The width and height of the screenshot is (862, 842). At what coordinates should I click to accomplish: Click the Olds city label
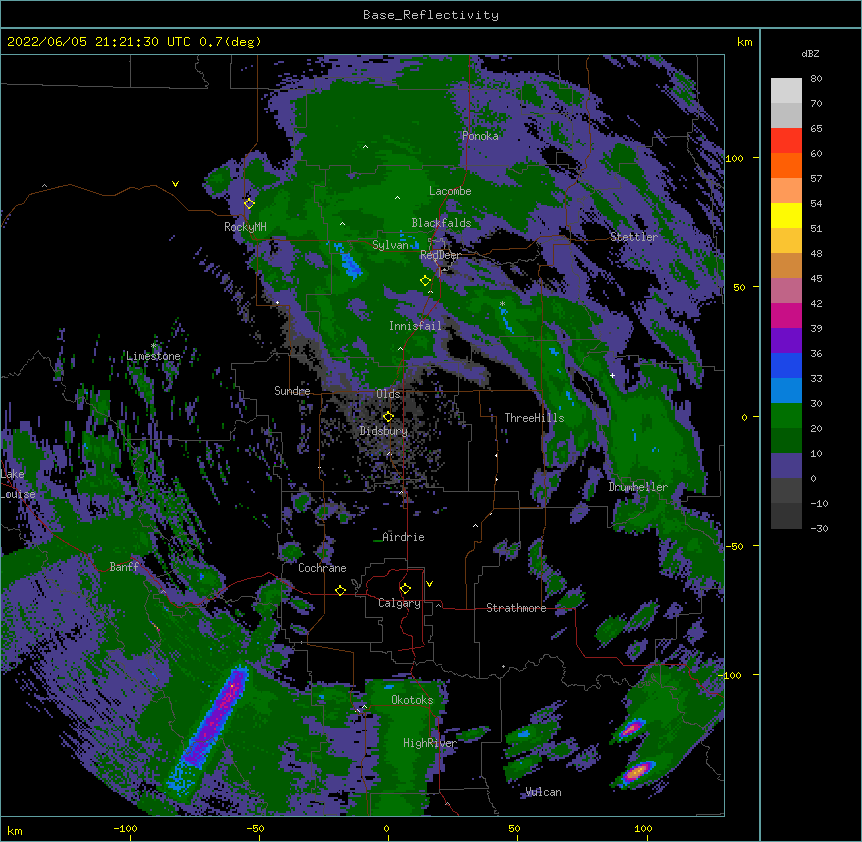pyautogui.click(x=388, y=394)
